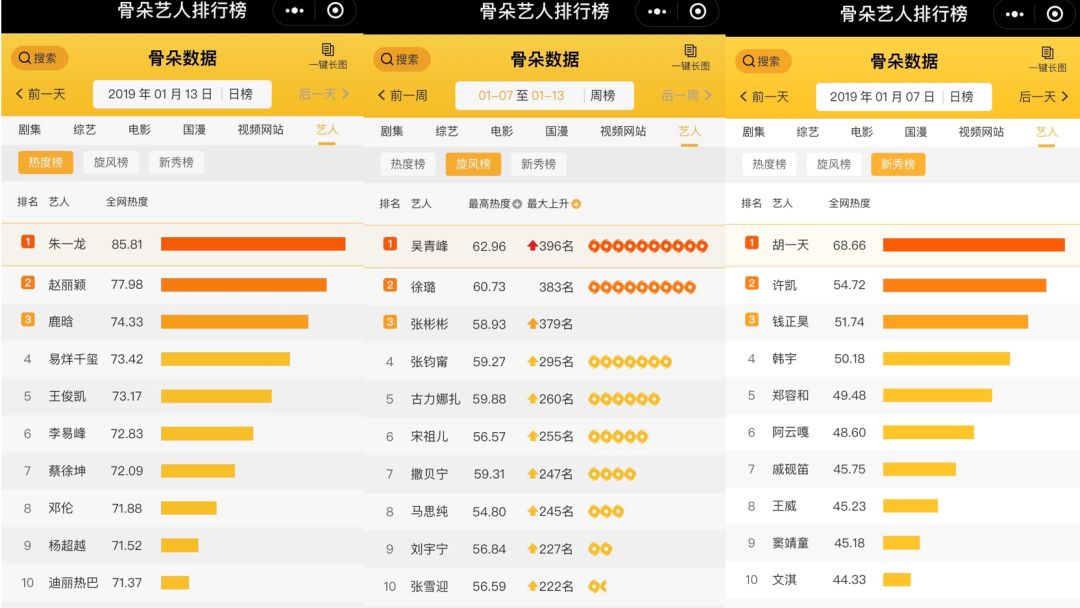The height and width of the screenshot is (608, 1080).
Task: Open more options dots in left panel header
Action: 295,10
